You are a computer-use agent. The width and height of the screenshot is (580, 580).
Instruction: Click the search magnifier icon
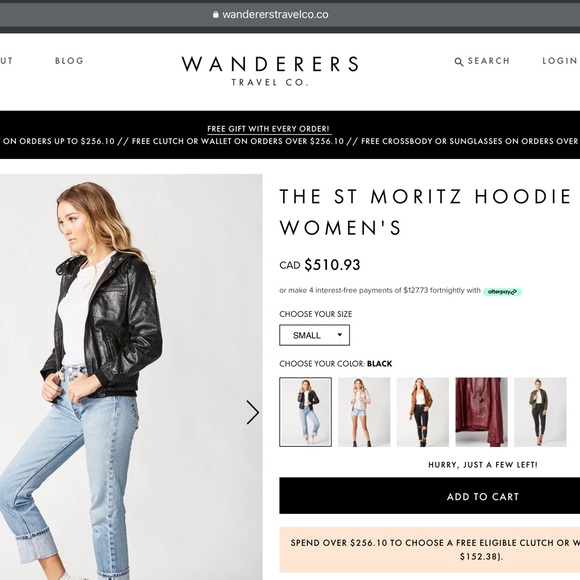[x=458, y=61]
